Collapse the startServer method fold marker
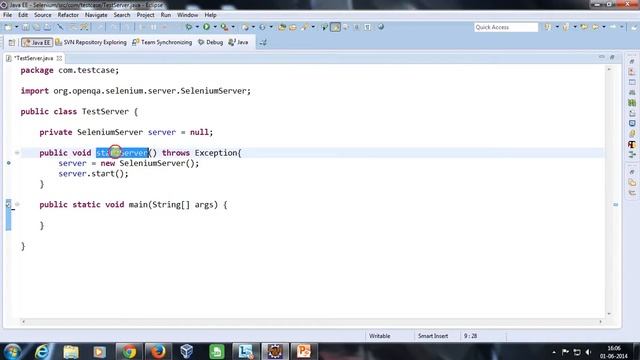Image resolution: width=640 pixels, height=360 pixels. (x=17, y=153)
